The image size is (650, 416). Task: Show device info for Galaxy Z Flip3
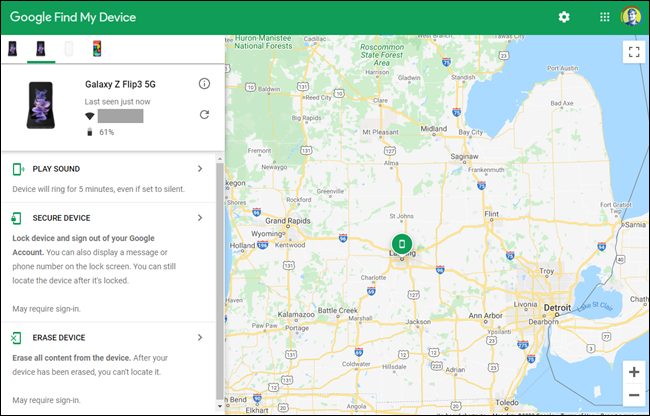click(204, 84)
